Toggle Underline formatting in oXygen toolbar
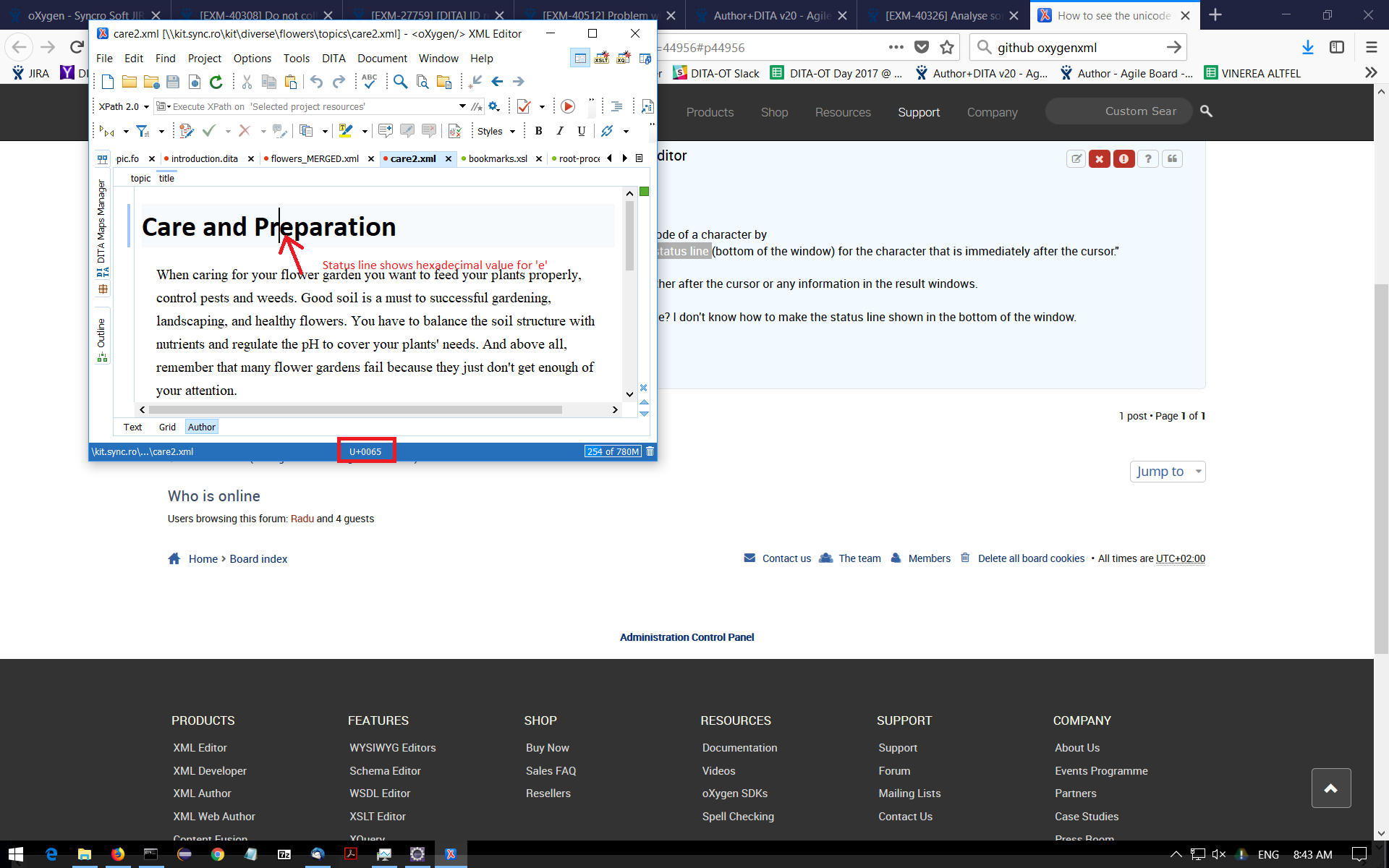 pyautogui.click(x=582, y=131)
